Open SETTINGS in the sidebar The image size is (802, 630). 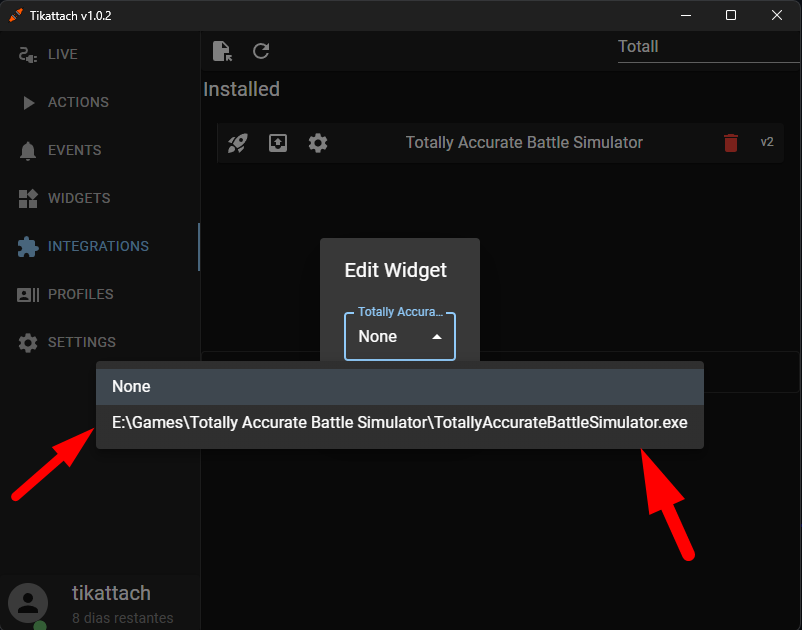(100, 342)
